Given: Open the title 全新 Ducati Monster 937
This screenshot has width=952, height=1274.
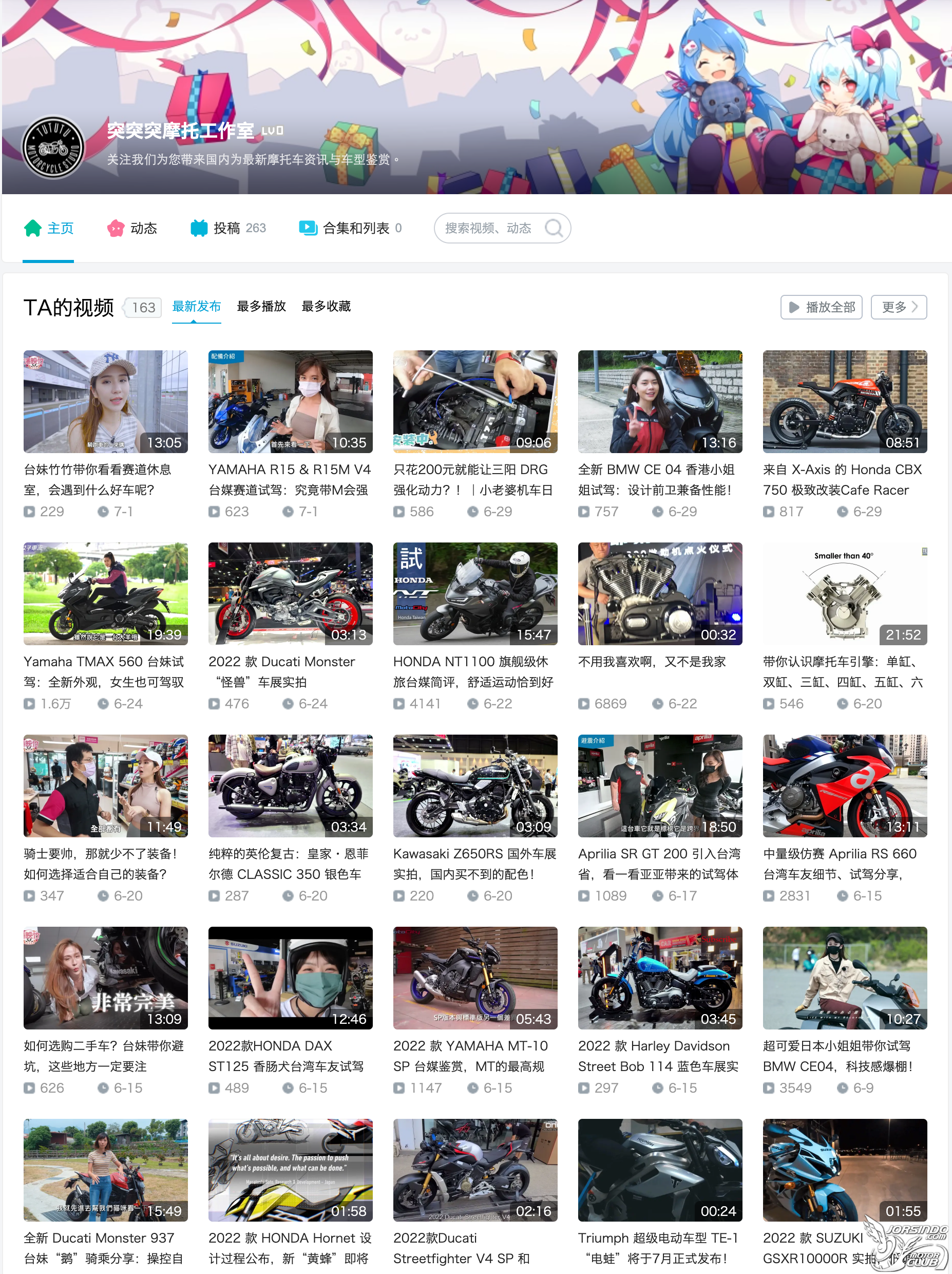Looking at the screenshot, I should coord(104,1248).
